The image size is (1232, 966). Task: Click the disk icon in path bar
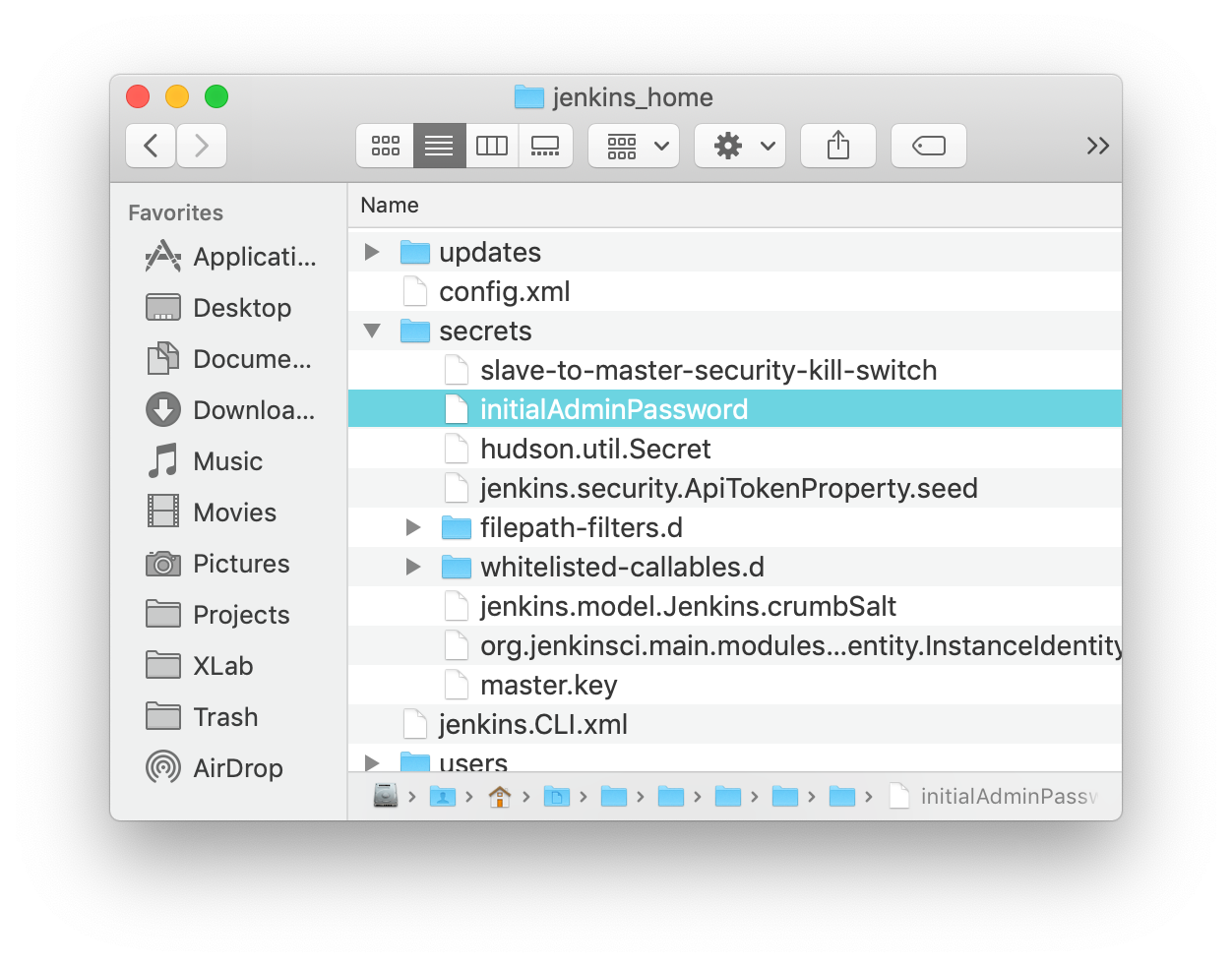[386, 796]
